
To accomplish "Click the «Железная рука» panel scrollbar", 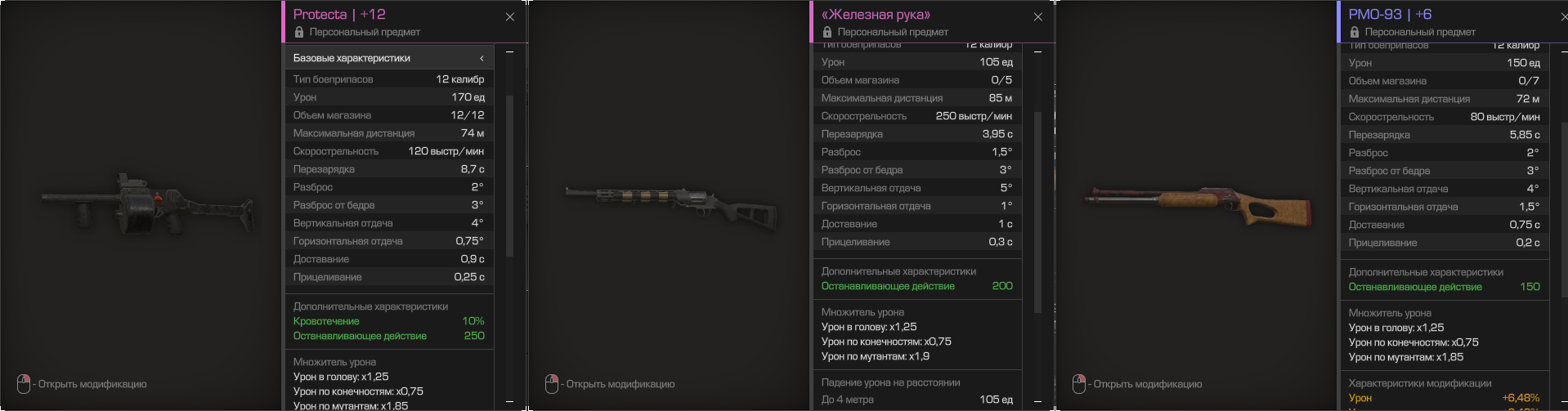I will coord(1038,212).
